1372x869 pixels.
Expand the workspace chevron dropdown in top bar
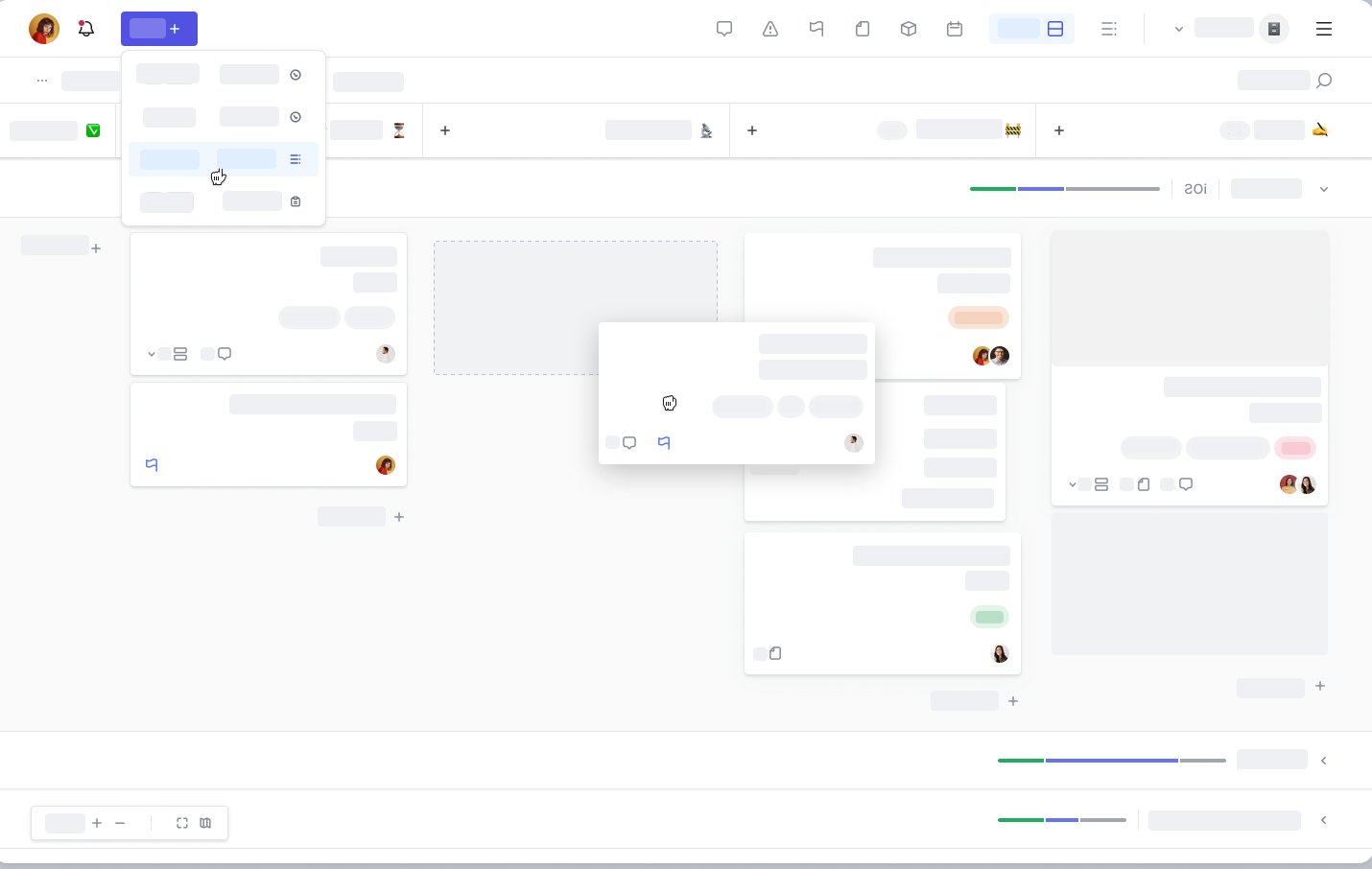(1179, 30)
